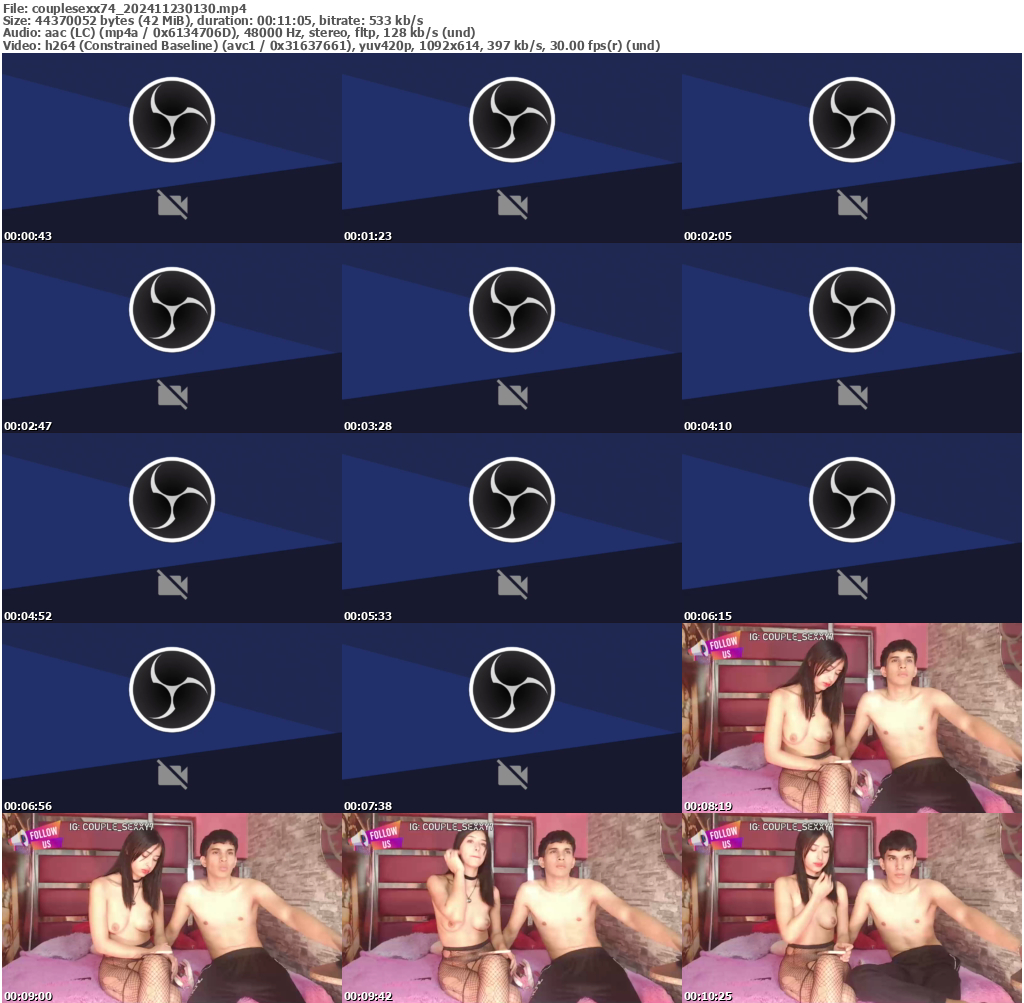Click the FOLLOW US badge at 00:08:19
Viewport: 1024px width, 1003px height.
(x=722, y=648)
